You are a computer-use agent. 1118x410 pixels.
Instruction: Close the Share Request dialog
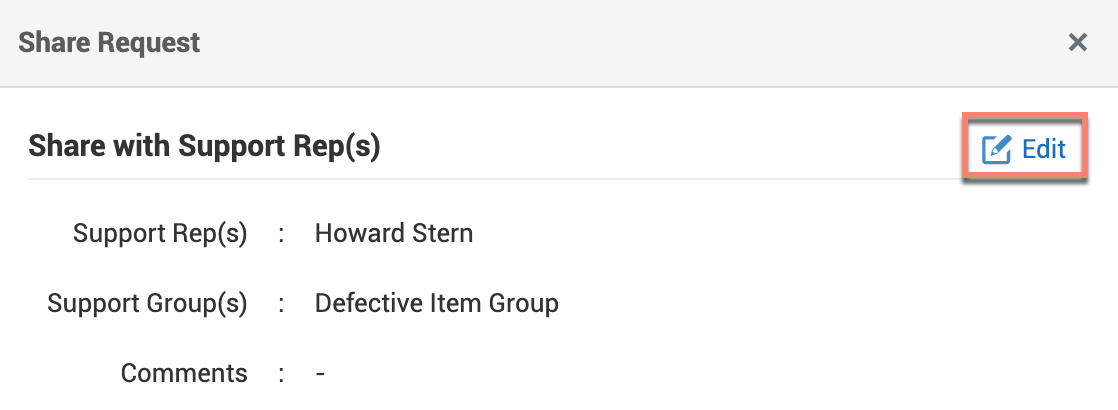coord(1077,43)
